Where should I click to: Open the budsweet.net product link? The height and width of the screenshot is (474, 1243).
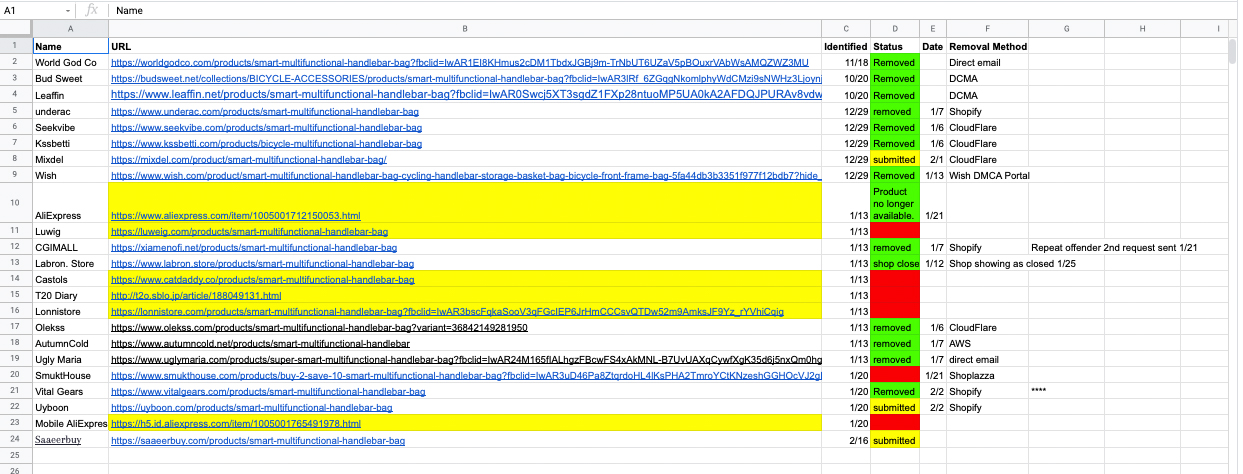pos(466,79)
